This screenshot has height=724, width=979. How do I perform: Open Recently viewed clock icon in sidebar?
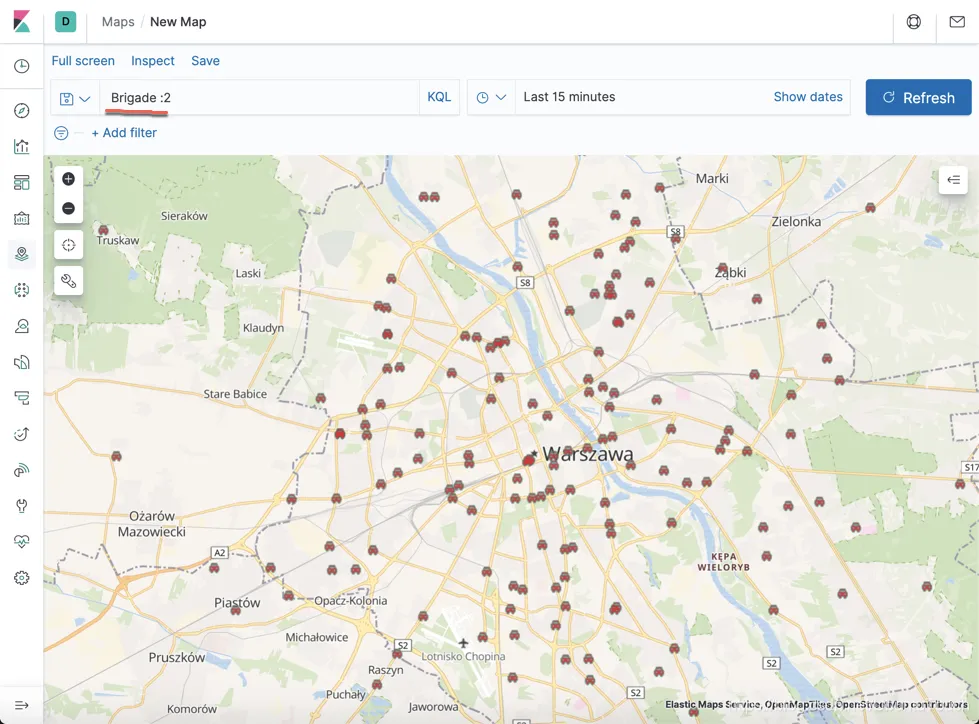pyautogui.click(x=21, y=66)
